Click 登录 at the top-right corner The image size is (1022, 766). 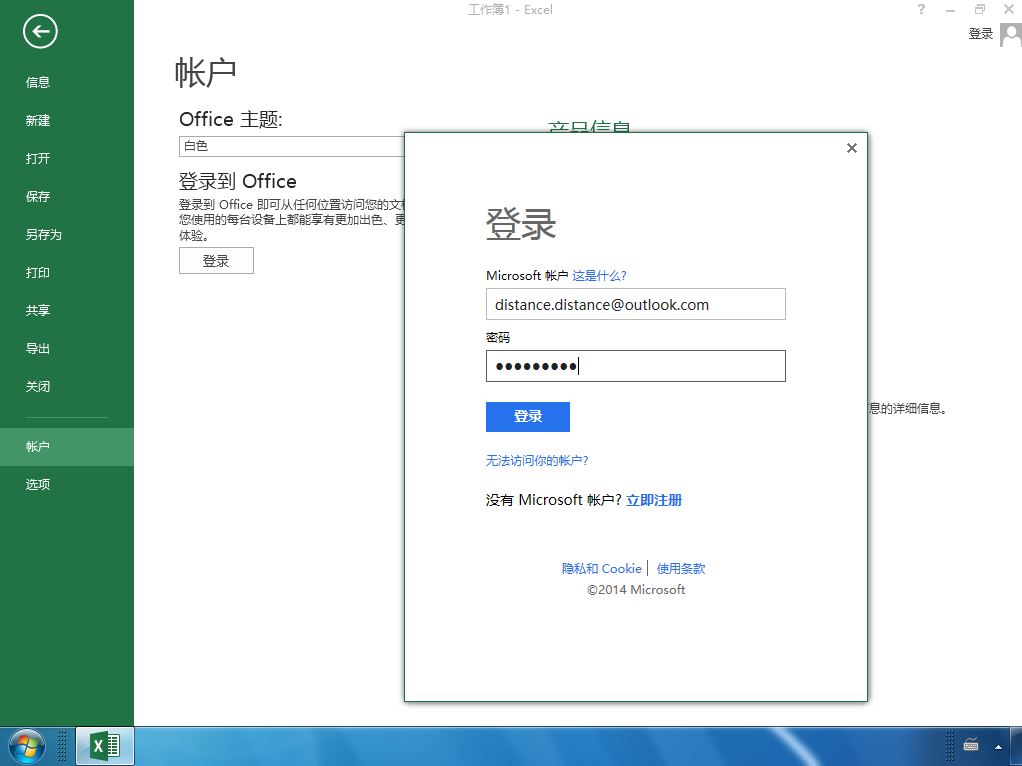click(980, 34)
